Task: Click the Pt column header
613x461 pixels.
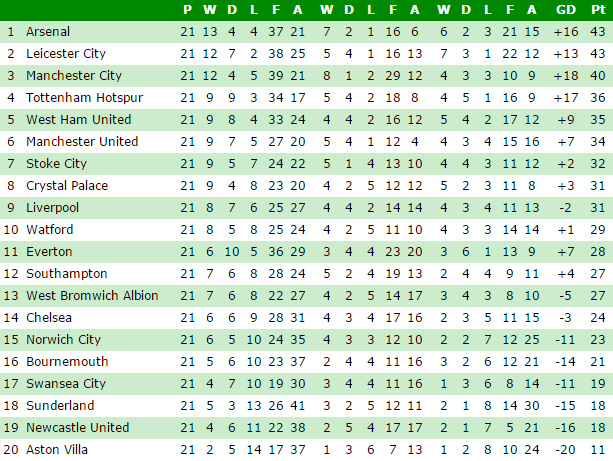Action: (598, 10)
